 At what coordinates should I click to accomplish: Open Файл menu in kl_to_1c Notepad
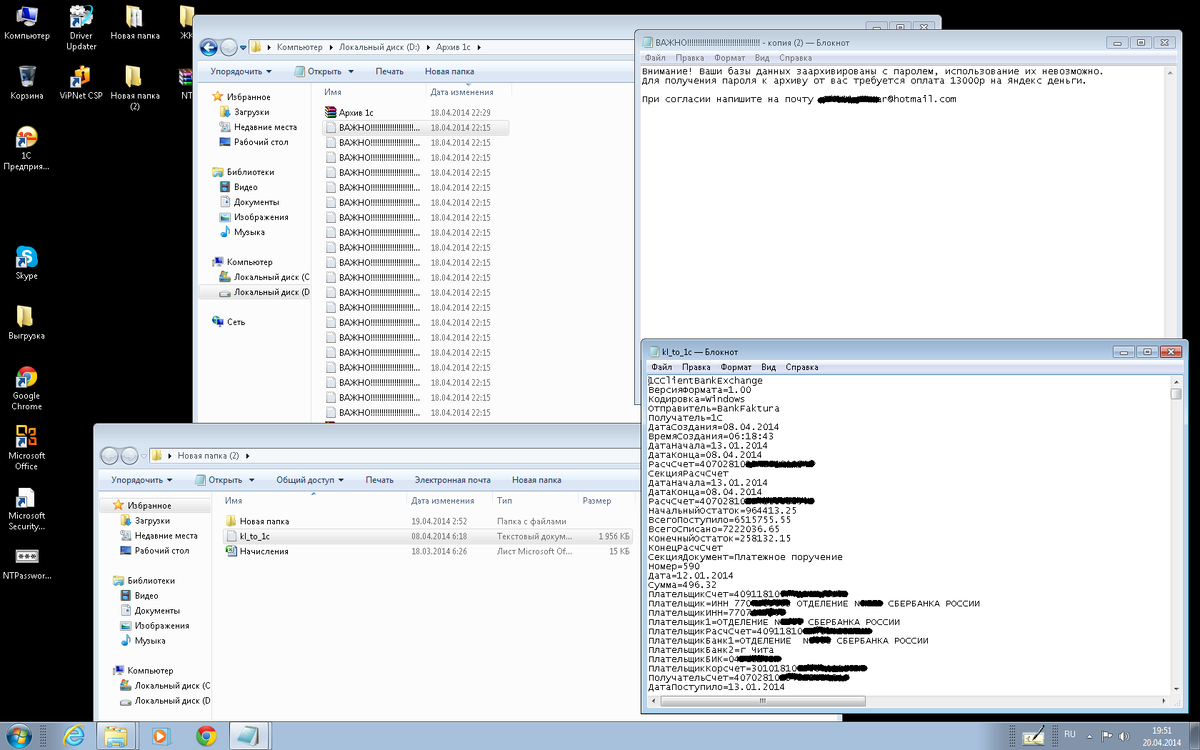click(x=662, y=367)
